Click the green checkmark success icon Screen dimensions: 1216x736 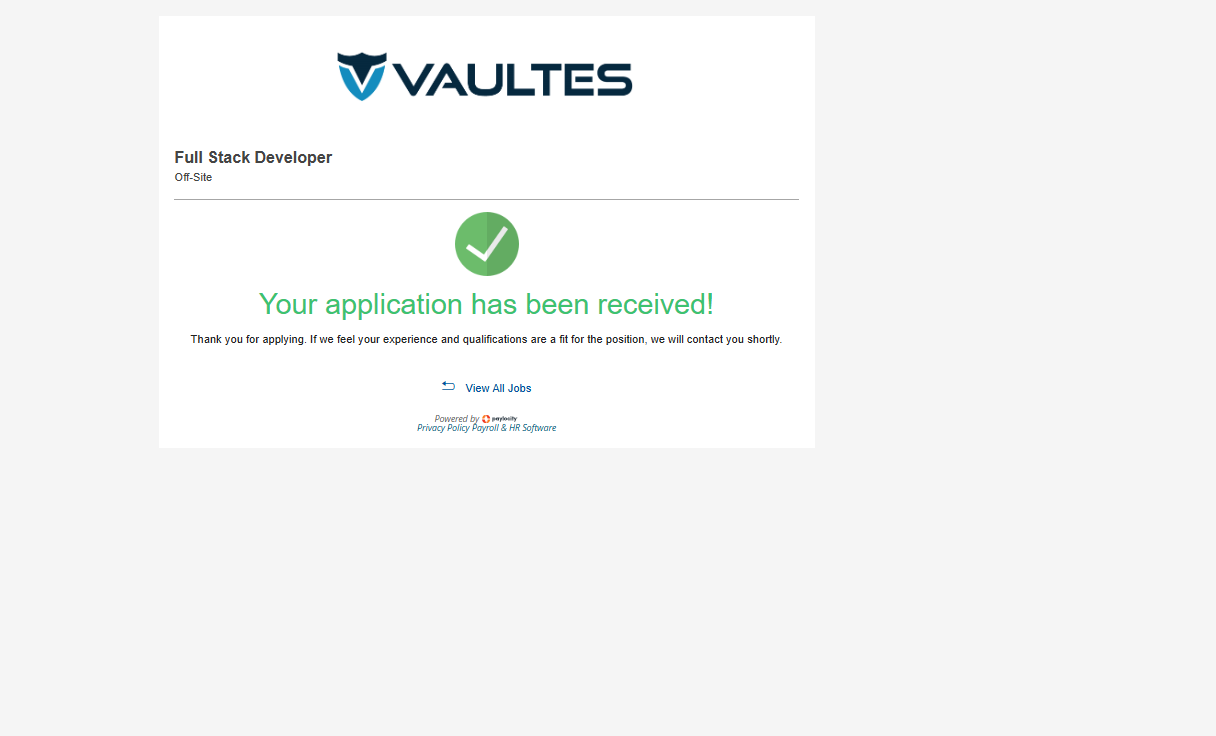(487, 244)
